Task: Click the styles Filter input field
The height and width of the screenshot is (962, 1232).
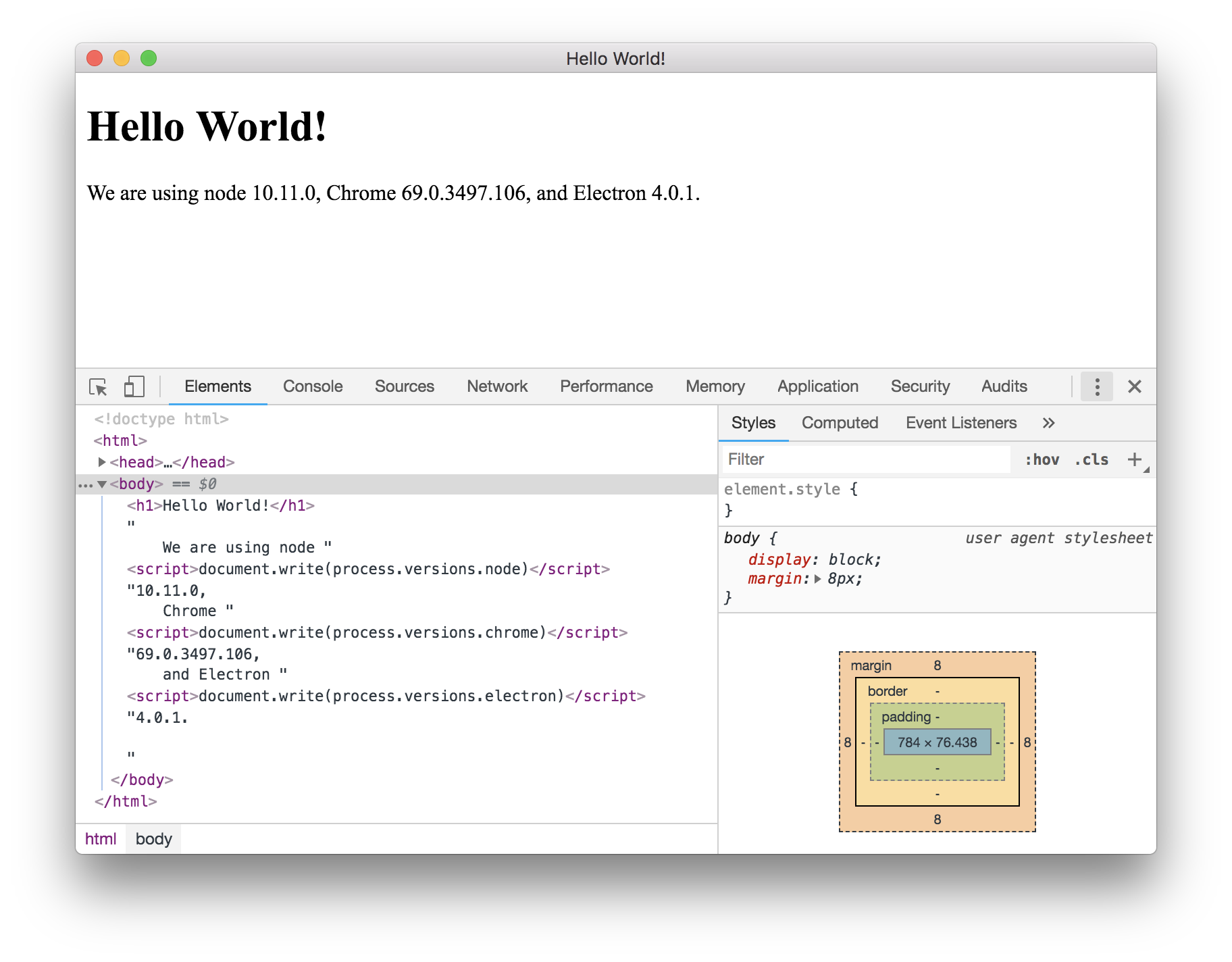Action: [x=866, y=459]
